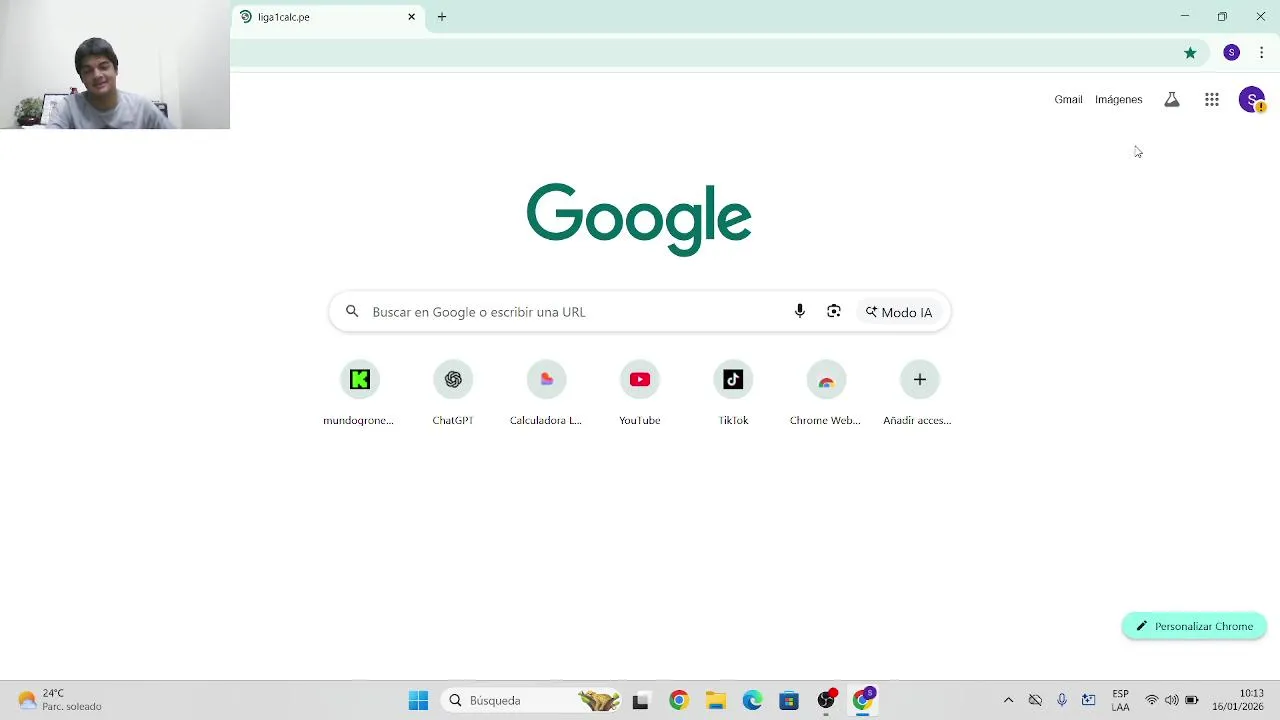This screenshot has width=1280, height=720.
Task: Open OBS Studio from the taskbar
Action: [826, 700]
